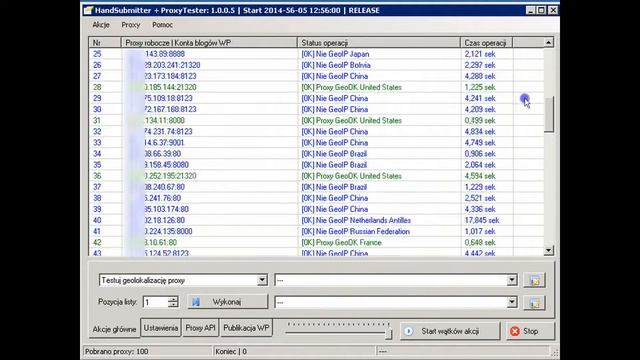The height and width of the screenshot is (360, 640).
Task: Click the 0,906 sek time cell
Action: [x=480, y=154]
